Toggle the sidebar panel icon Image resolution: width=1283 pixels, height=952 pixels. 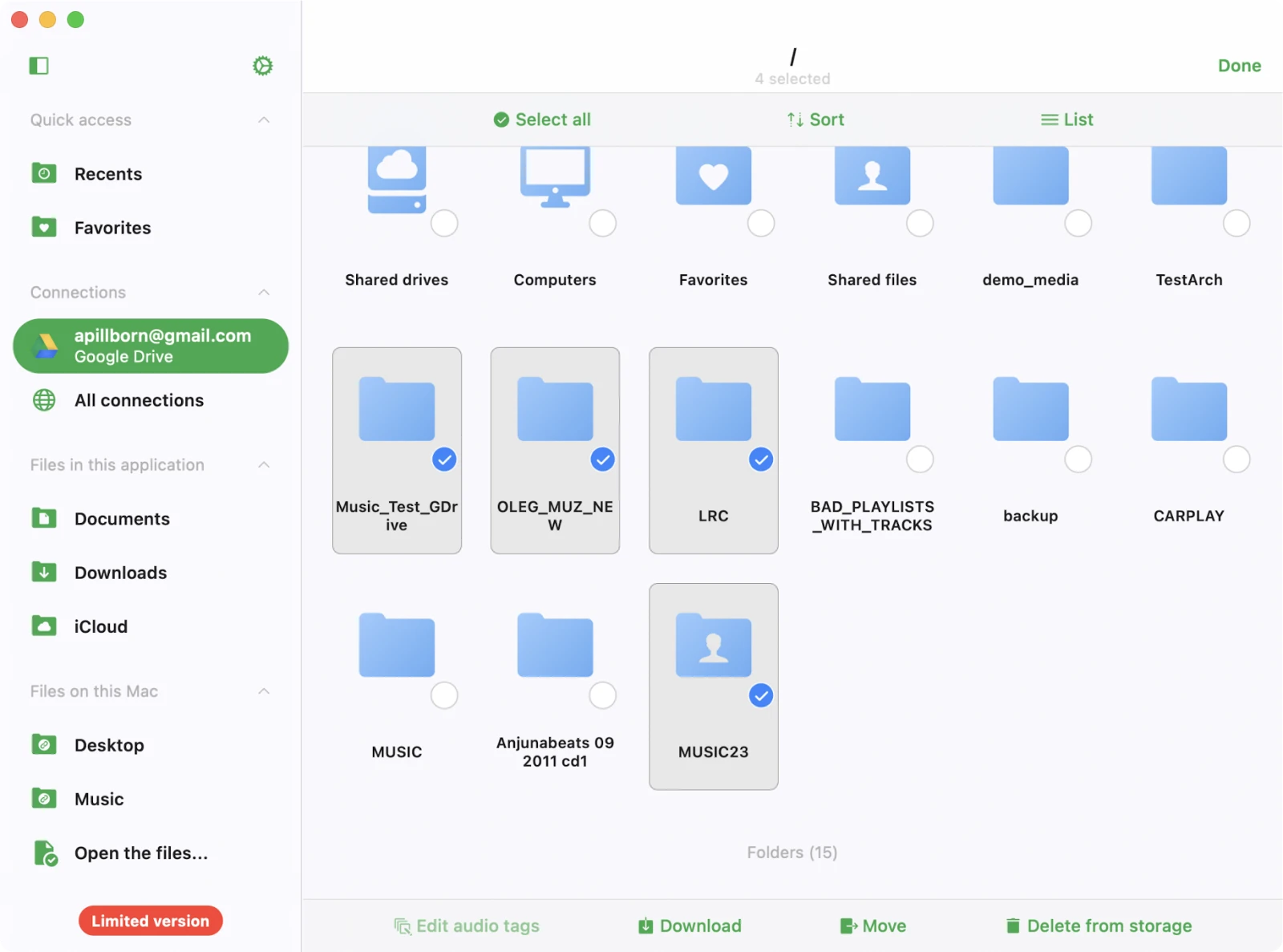38,66
